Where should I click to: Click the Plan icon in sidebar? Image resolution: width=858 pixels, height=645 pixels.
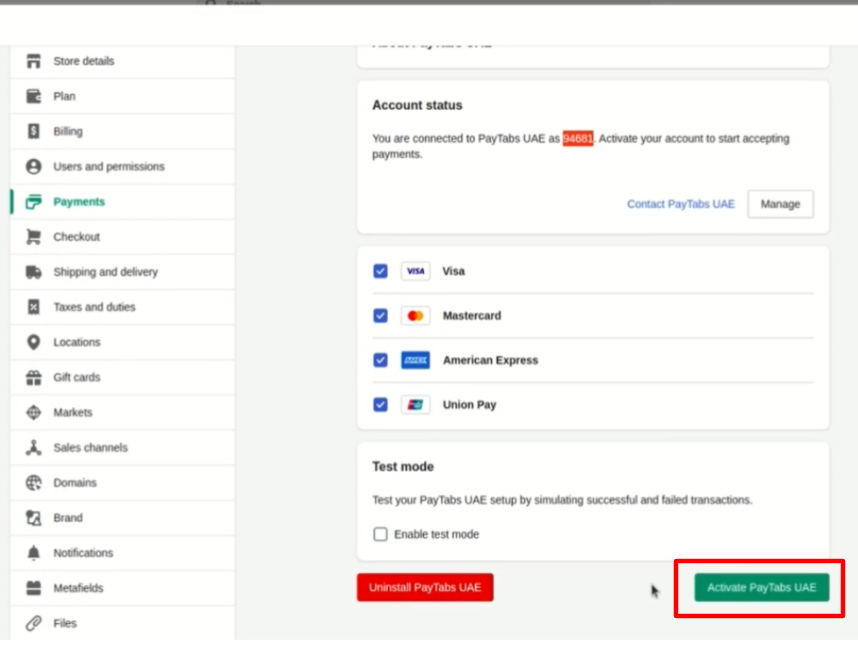[33, 96]
